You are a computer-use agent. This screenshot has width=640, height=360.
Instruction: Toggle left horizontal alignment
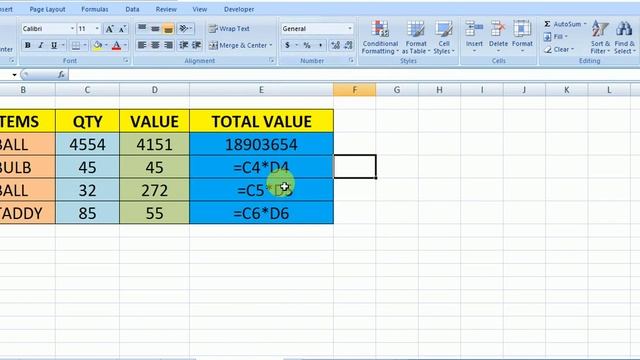click(142, 45)
